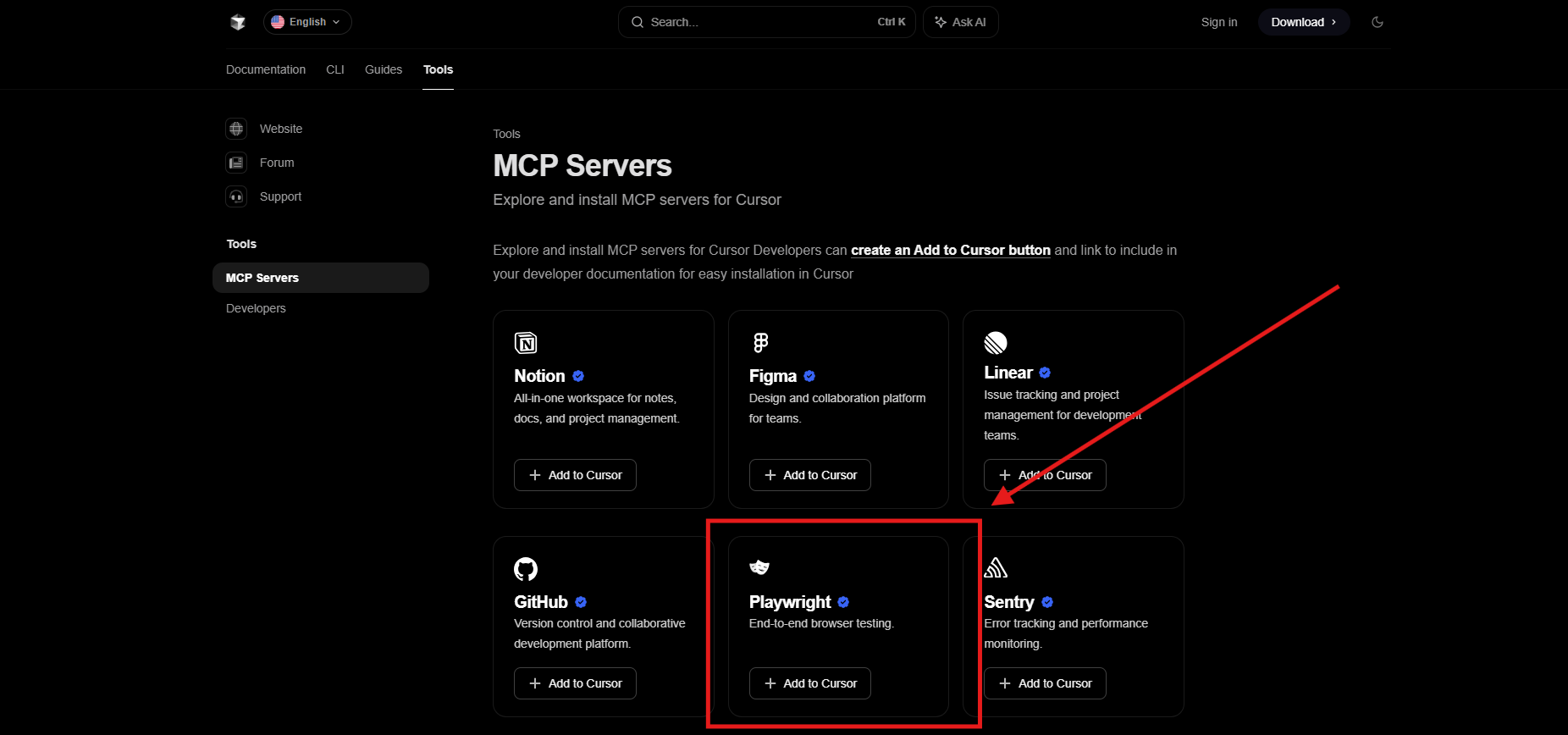
Task: Switch to the CLI tab
Action: [335, 69]
